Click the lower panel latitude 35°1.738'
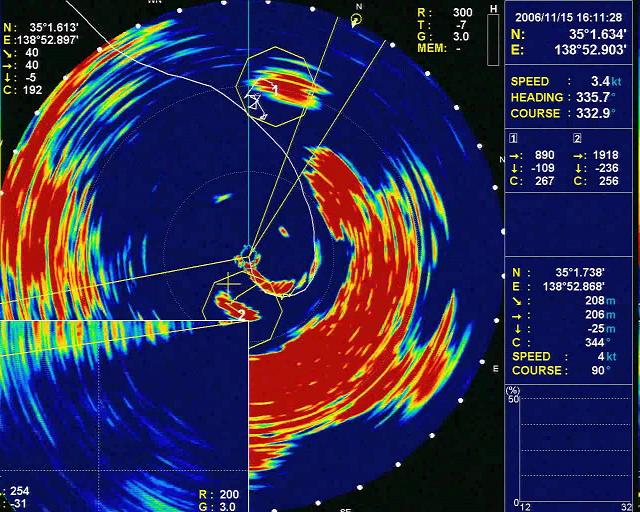Screen dimensions: 640x512 coord(580,272)
